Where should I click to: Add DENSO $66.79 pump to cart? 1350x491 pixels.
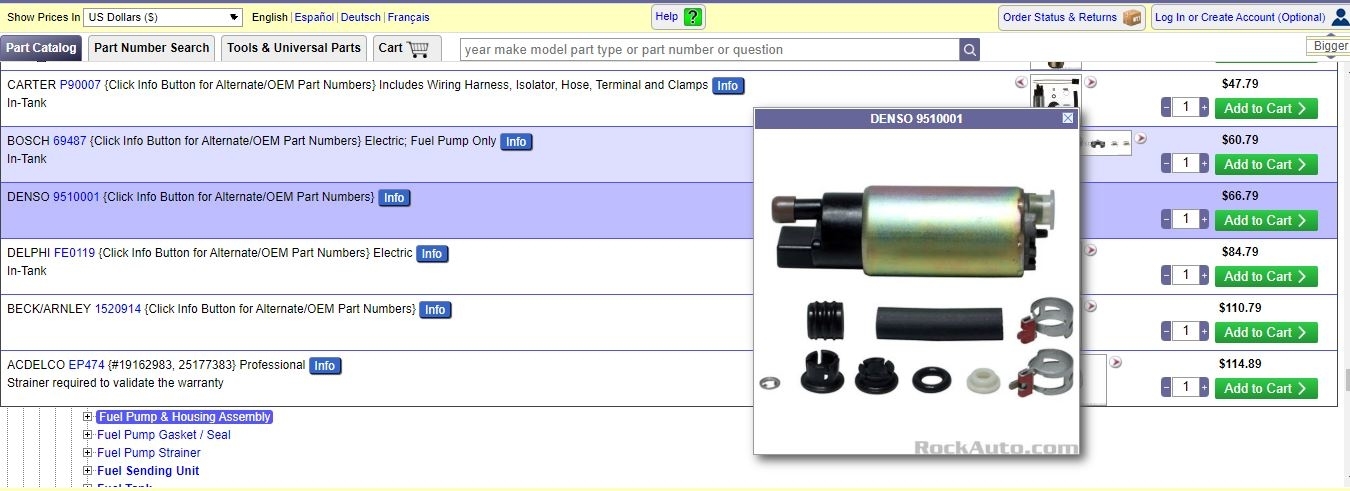pos(1266,220)
